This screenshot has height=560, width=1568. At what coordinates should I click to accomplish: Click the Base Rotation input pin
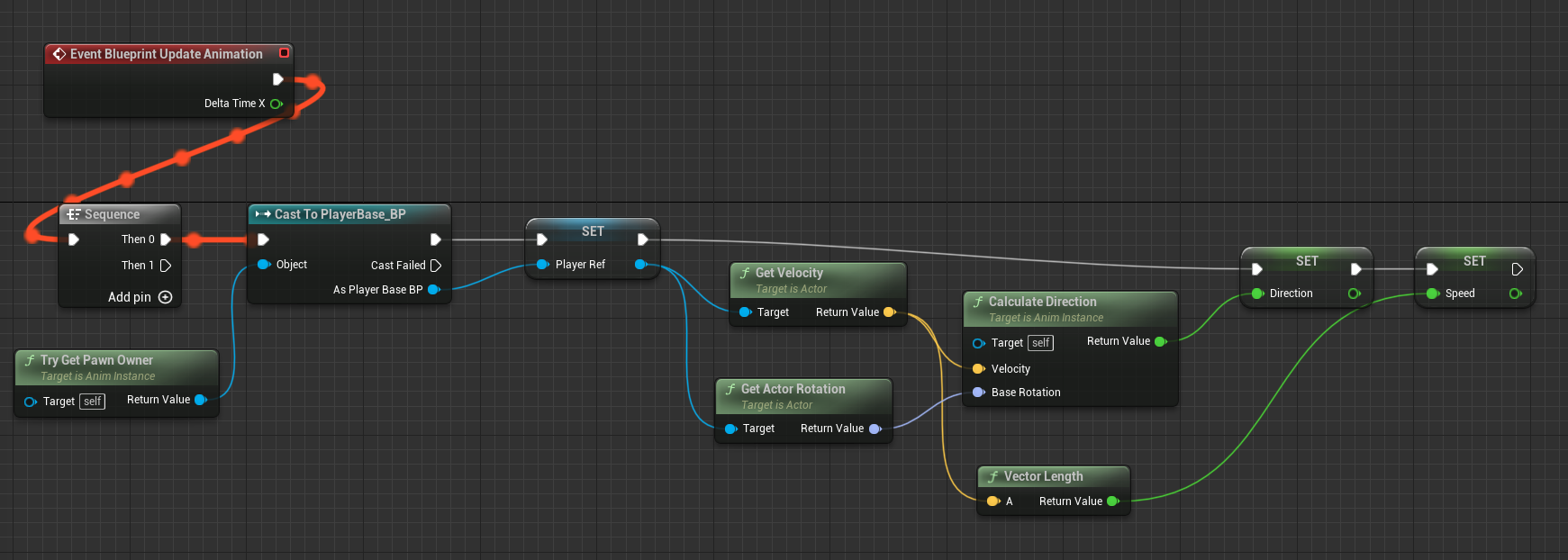[x=978, y=393]
